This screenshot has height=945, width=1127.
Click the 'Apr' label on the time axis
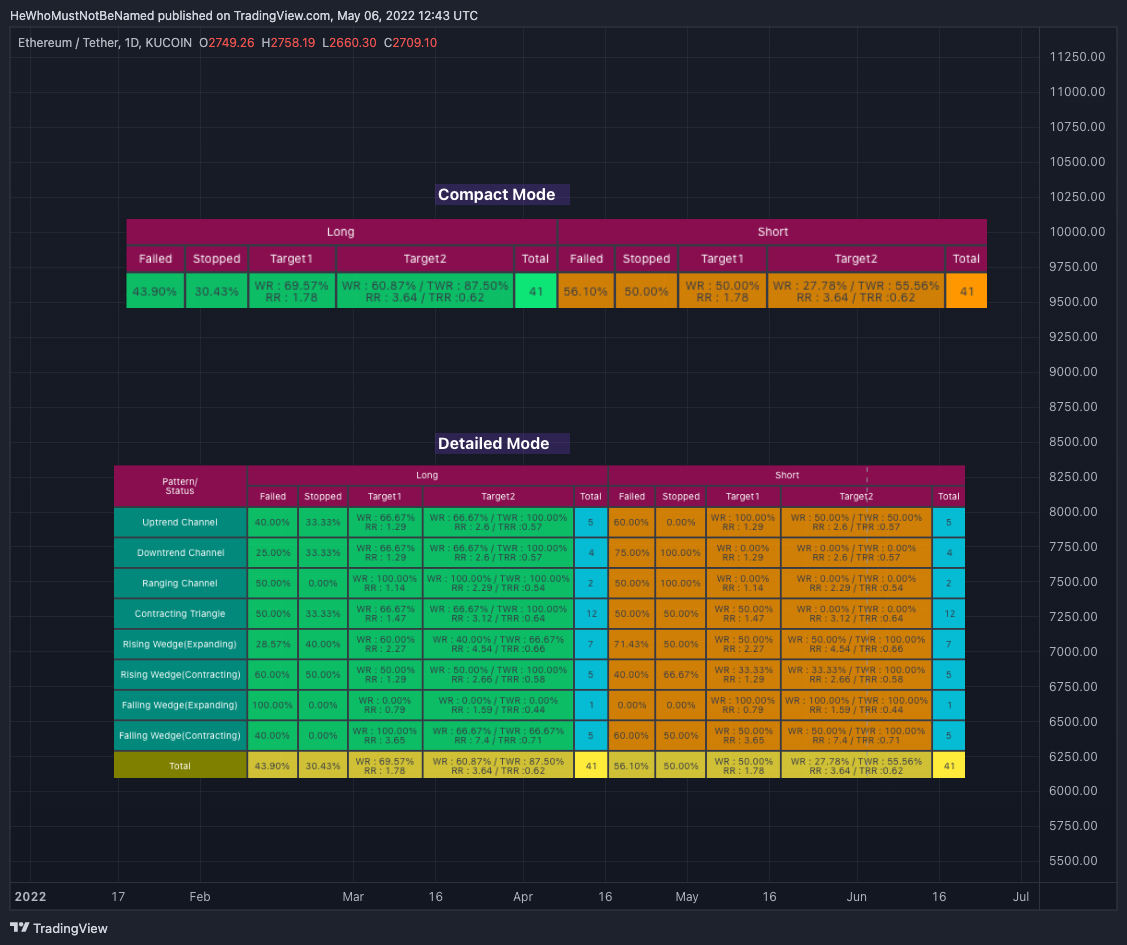coord(523,897)
